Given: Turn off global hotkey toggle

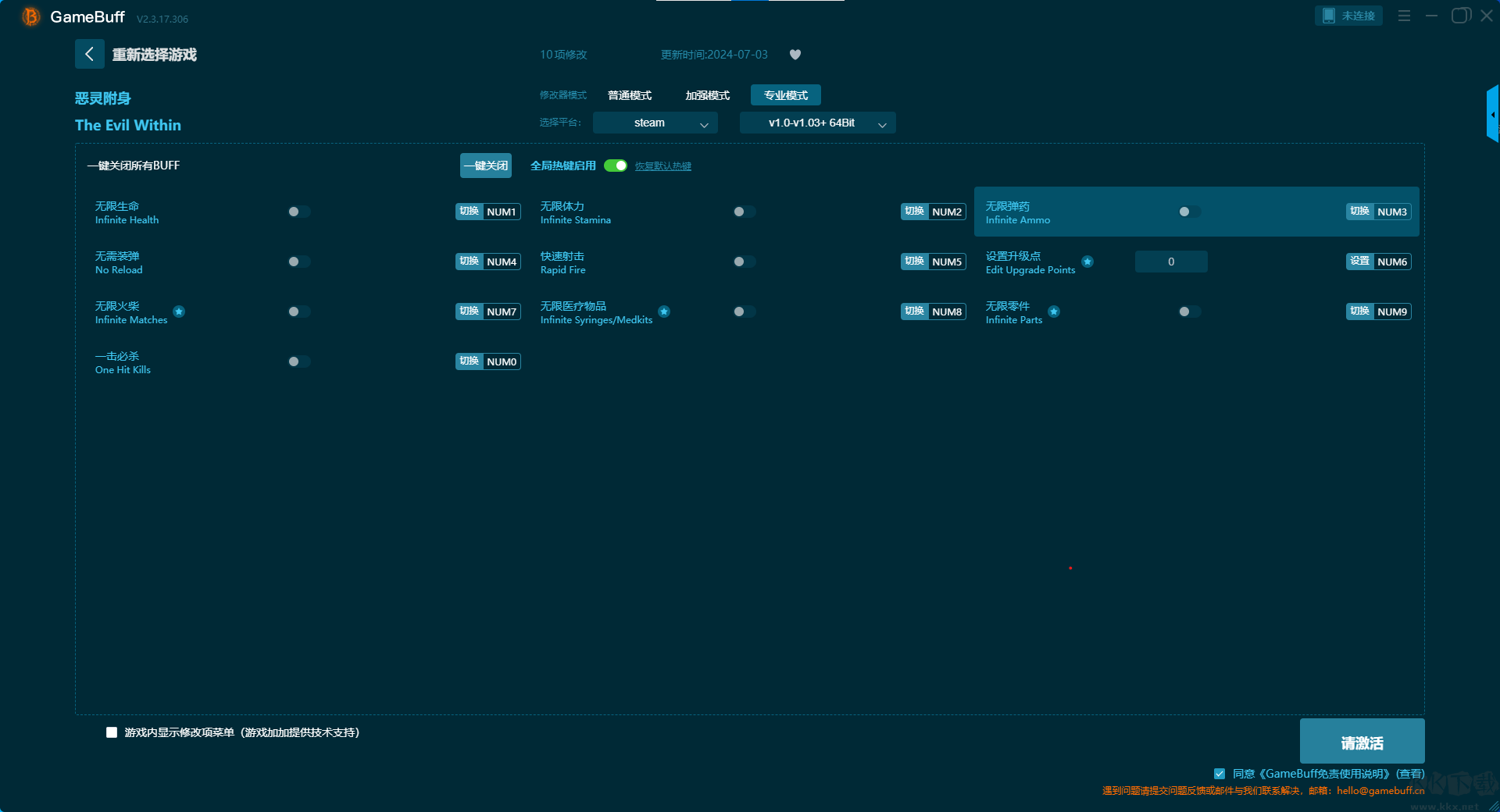Looking at the screenshot, I should click(x=616, y=166).
